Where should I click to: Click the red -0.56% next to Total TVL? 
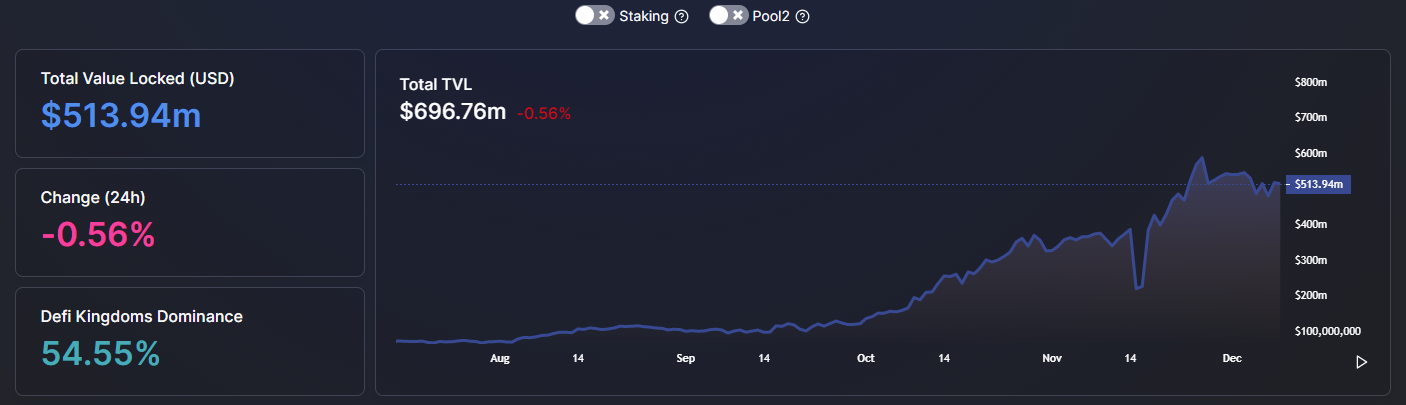(543, 113)
